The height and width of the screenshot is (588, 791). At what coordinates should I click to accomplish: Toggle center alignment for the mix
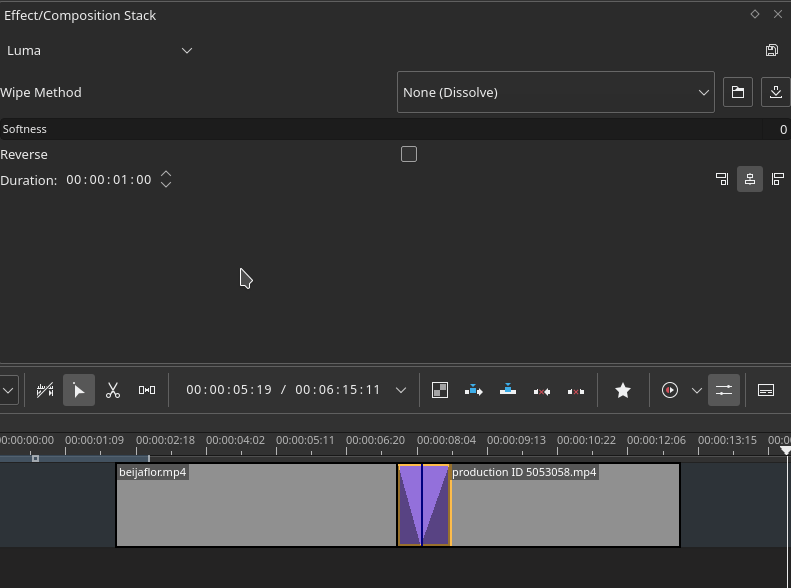pyautogui.click(x=750, y=179)
